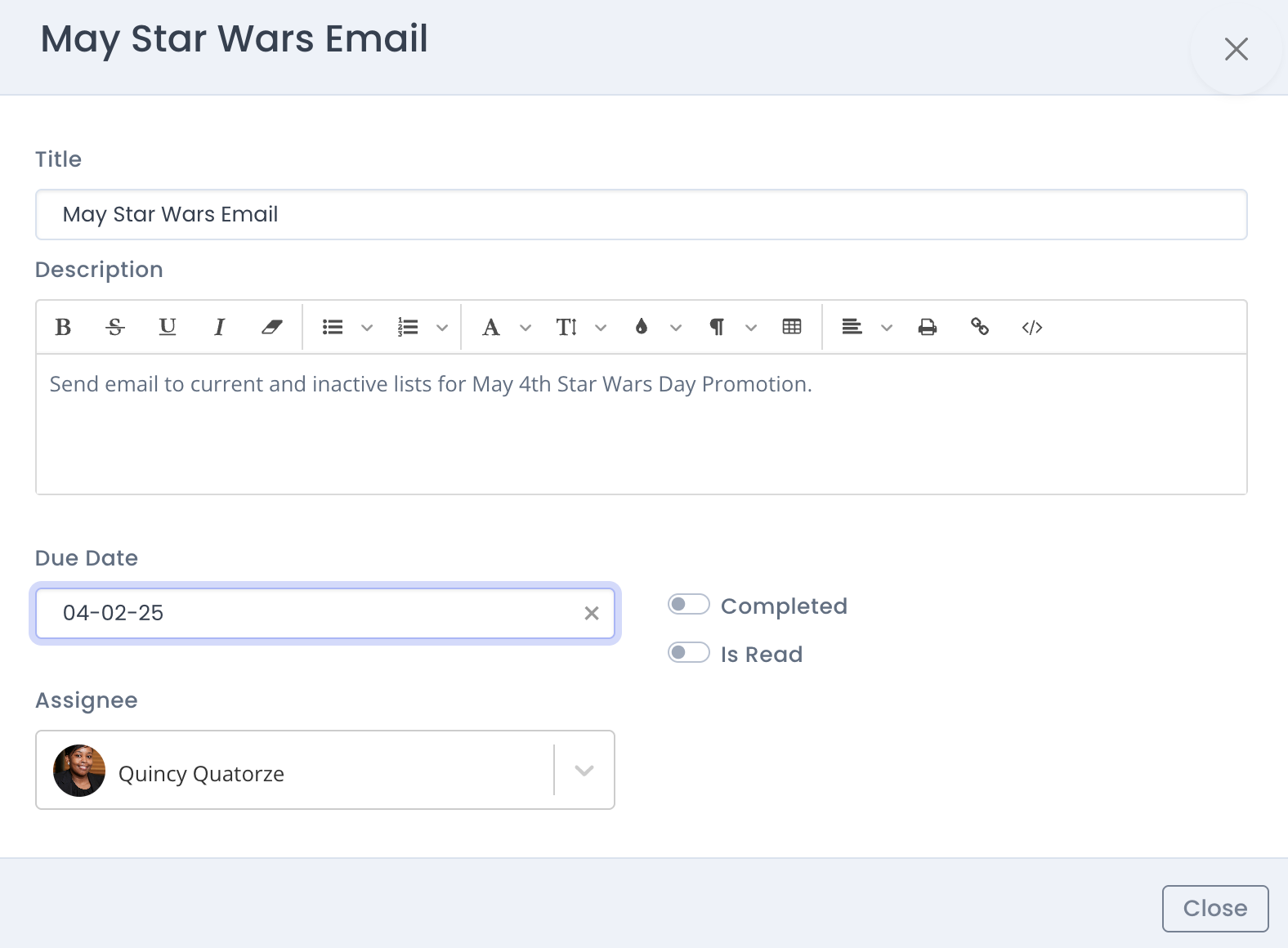The height and width of the screenshot is (948, 1288).
Task: Click the underline formatting icon
Action: [x=168, y=328]
